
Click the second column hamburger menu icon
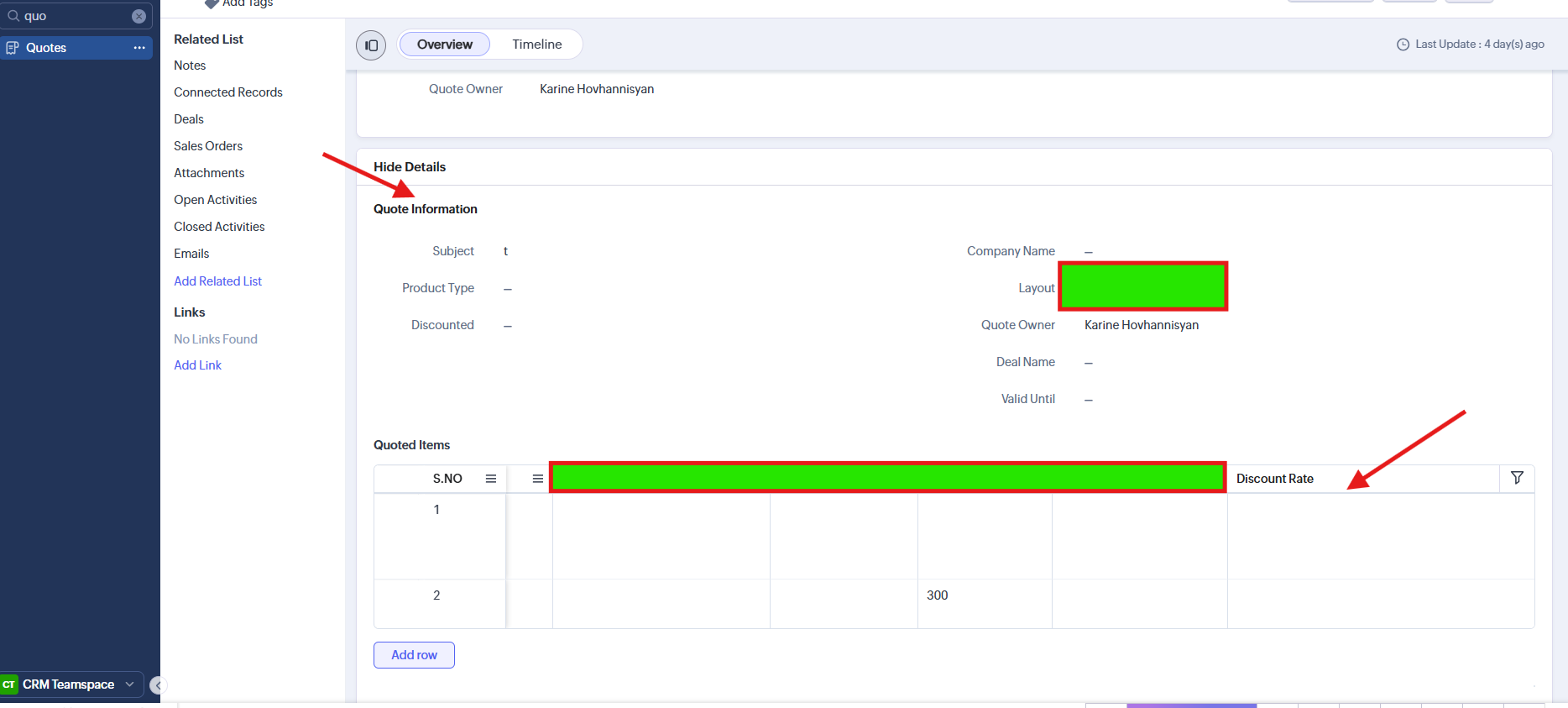[538, 479]
